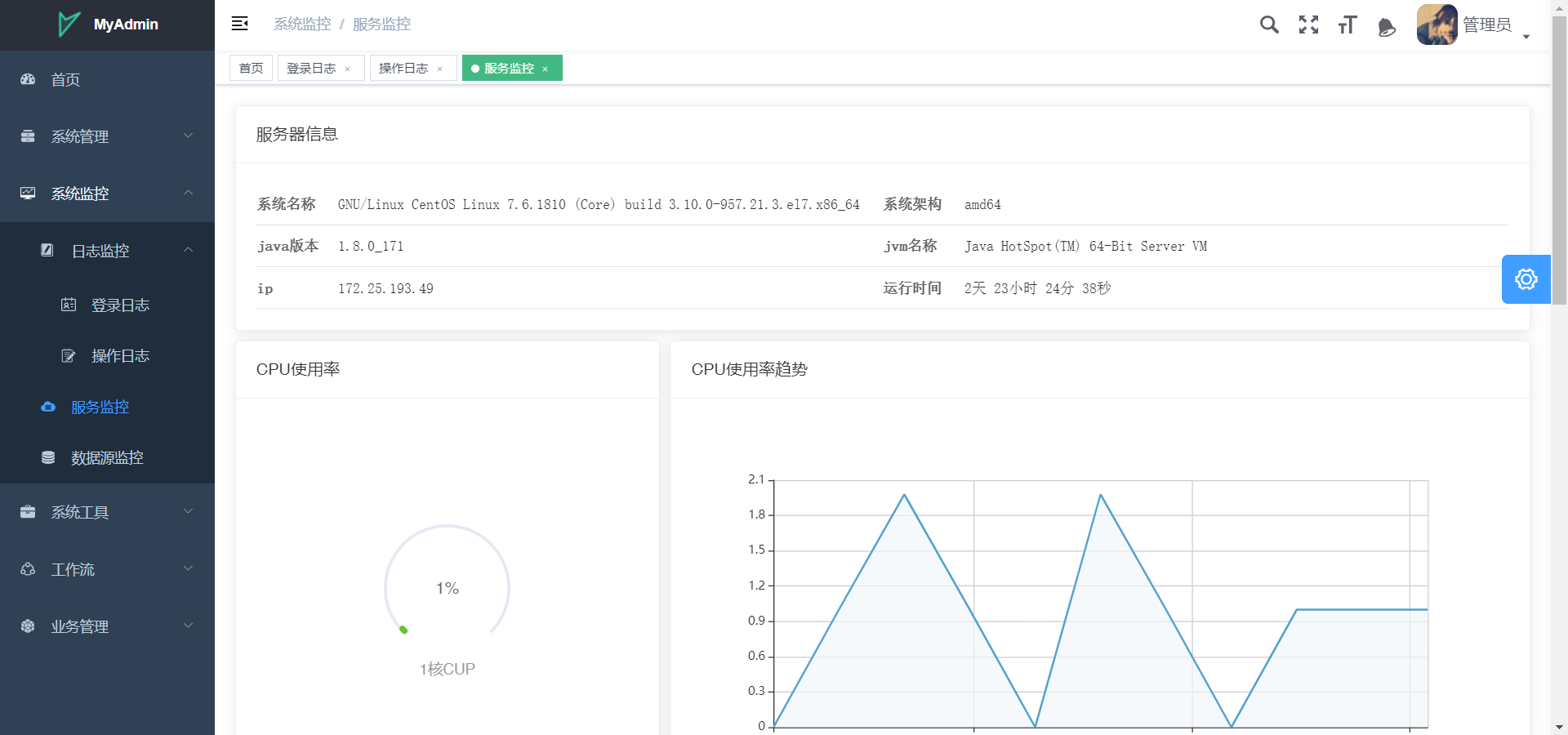Screen dimensions: 1568x735
Task: Click the 系统监控 monitor icon
Action: 28,194
